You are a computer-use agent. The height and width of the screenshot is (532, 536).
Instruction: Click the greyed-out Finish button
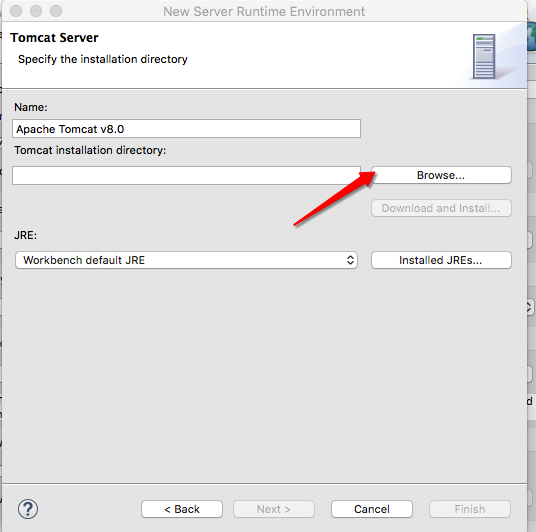point(470,509)
